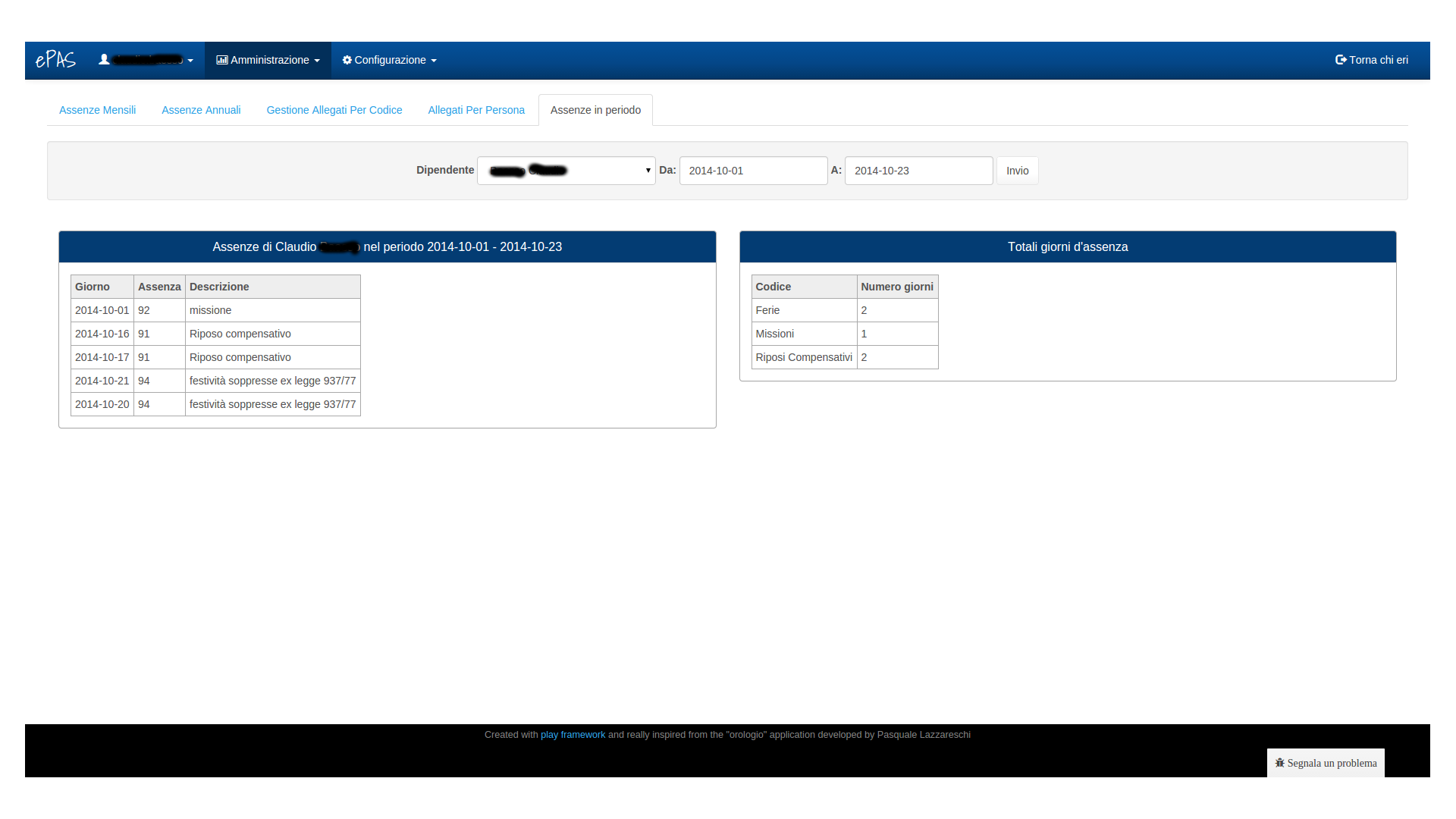Image resolution: width=1456 pixels, height=819 pixels.
Task: Select the Allegati Per Persona tab
Action: coord(476,110)
